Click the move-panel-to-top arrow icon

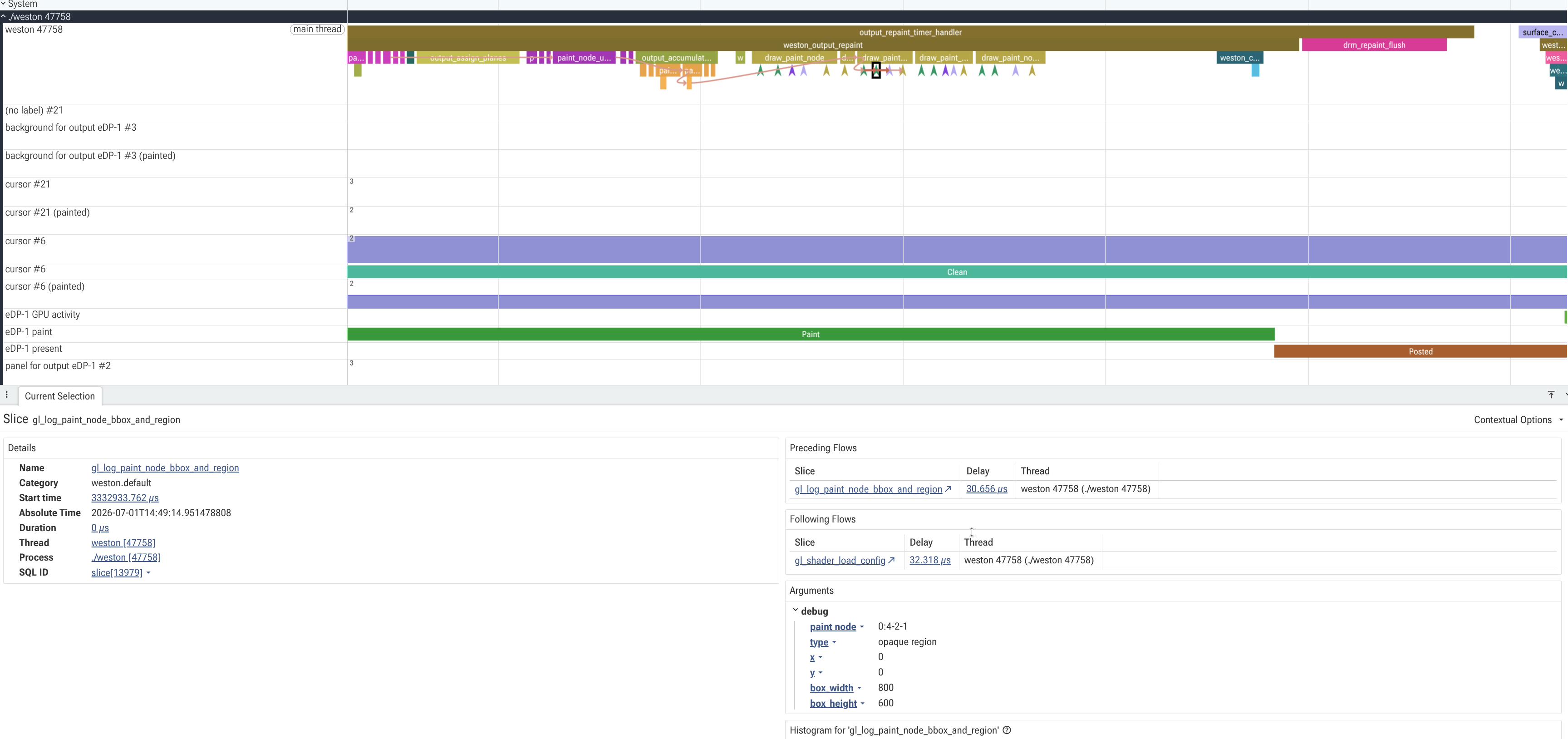pos(1551,395)
